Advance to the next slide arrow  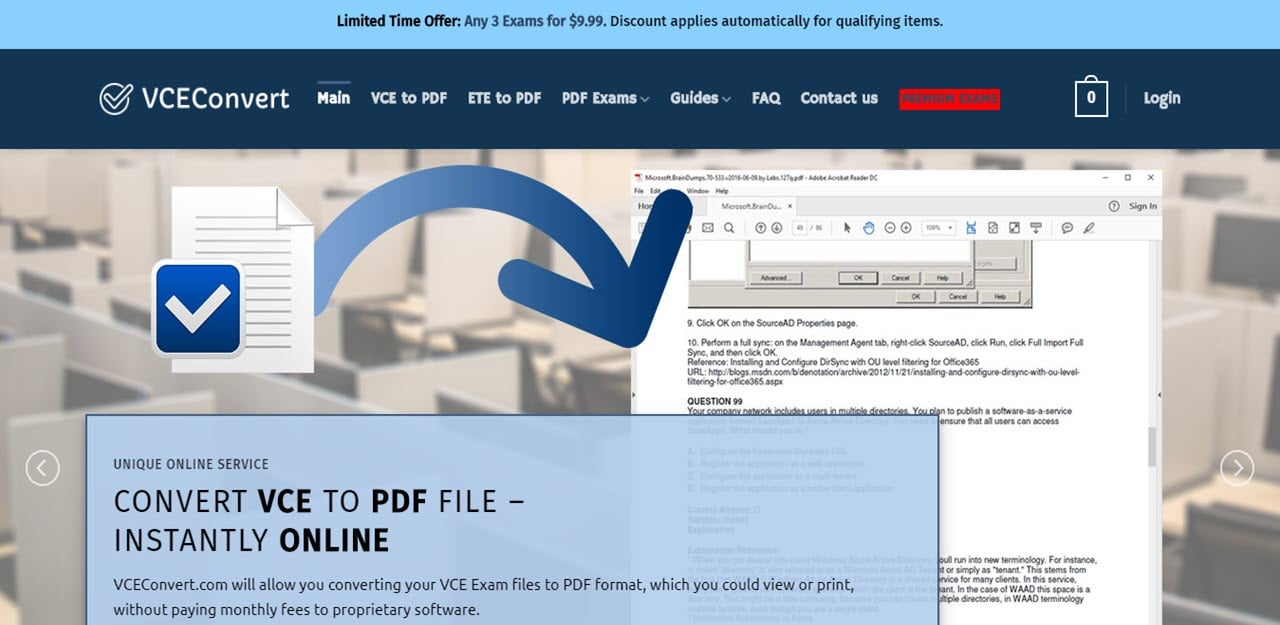[x=1237, y=468]
